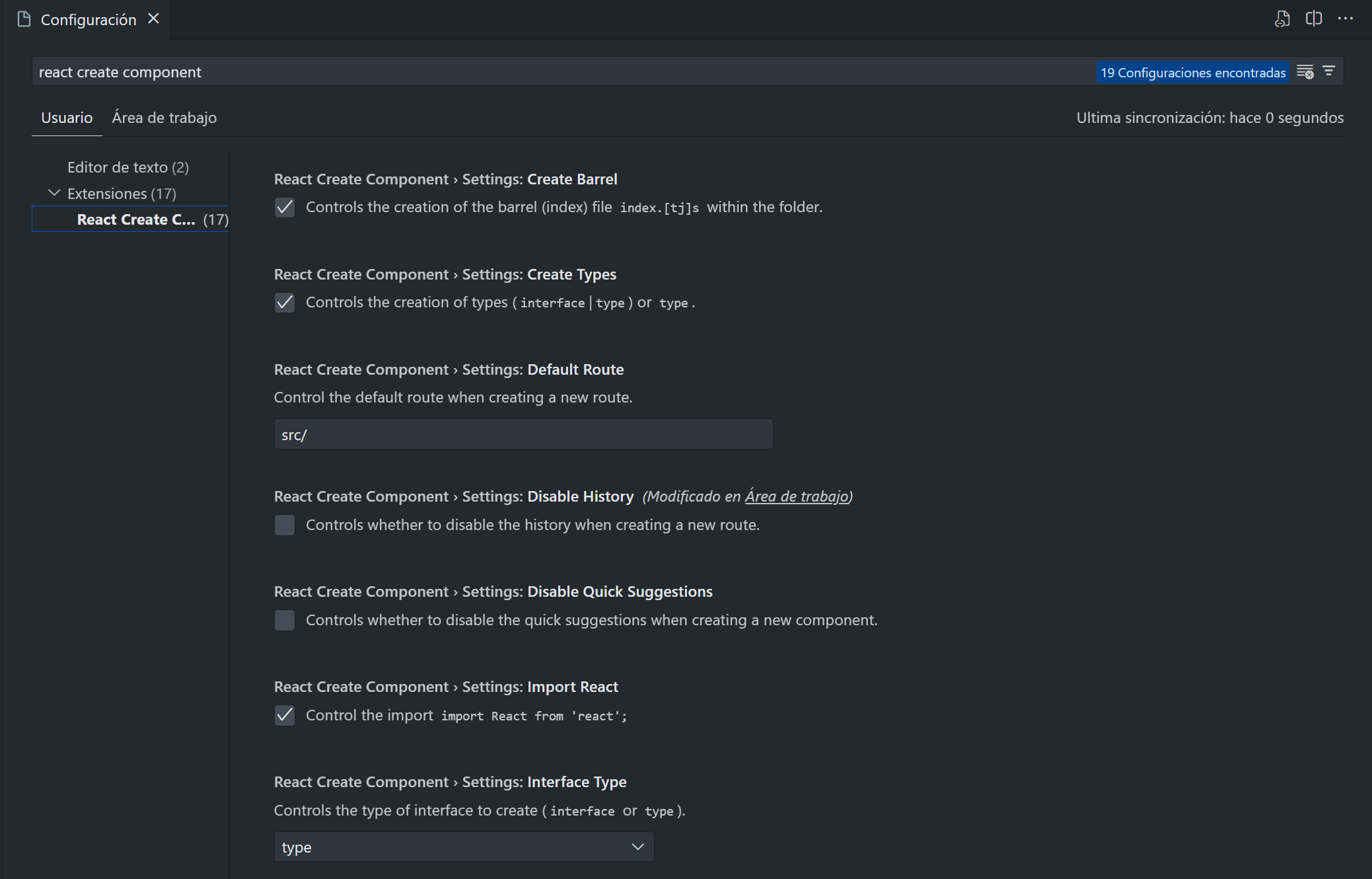The height and width of the screenshot is (879, 1372).
Task: Select Editor de texto (2) category
Action: coord(128,167)
